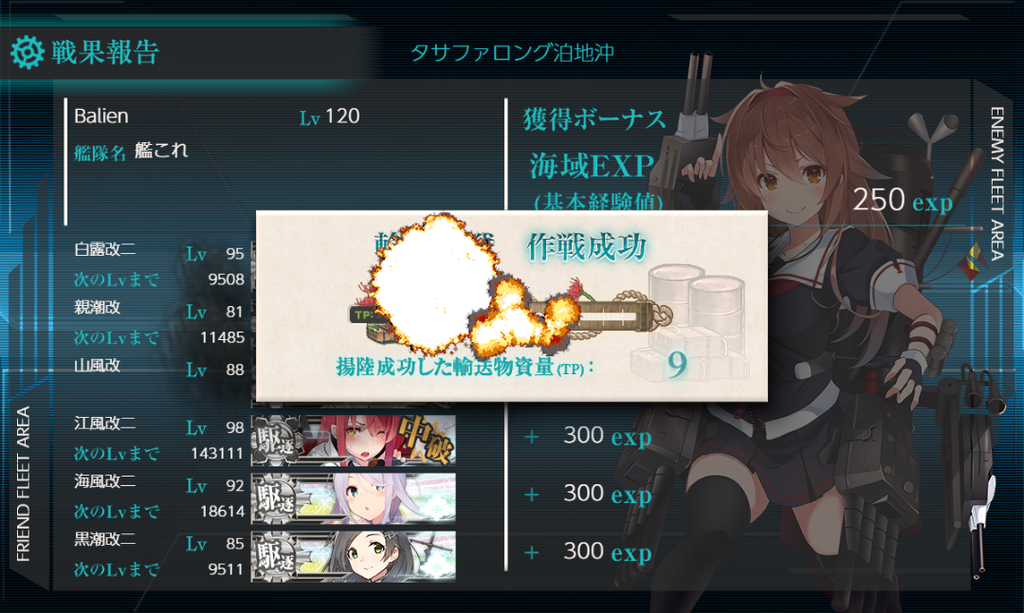Click the ENEMY FLEET AREA side tab

click(x=997, y=184)
